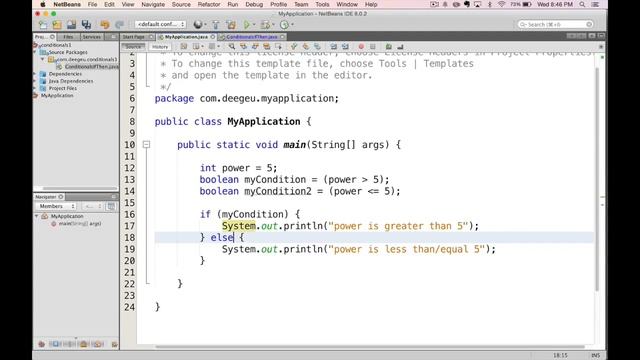Open the Debug menu
This screenshot has height=360, width=640.
pos(254,4)
